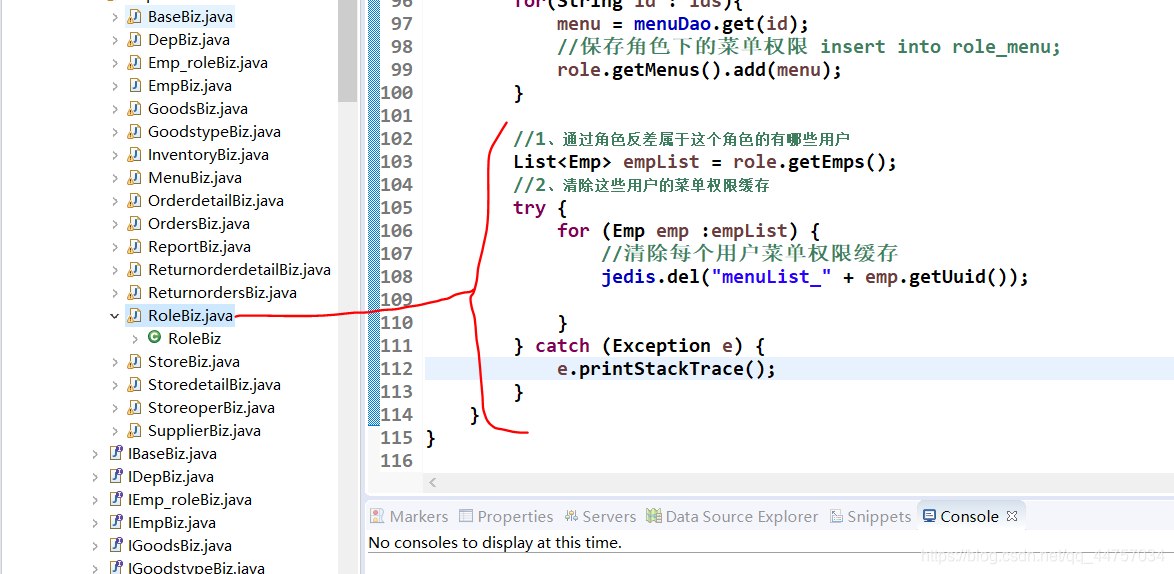Screen dimensions: 1174x574
Task: Expand the RoleBiz class node
Action: coord(135,339)
